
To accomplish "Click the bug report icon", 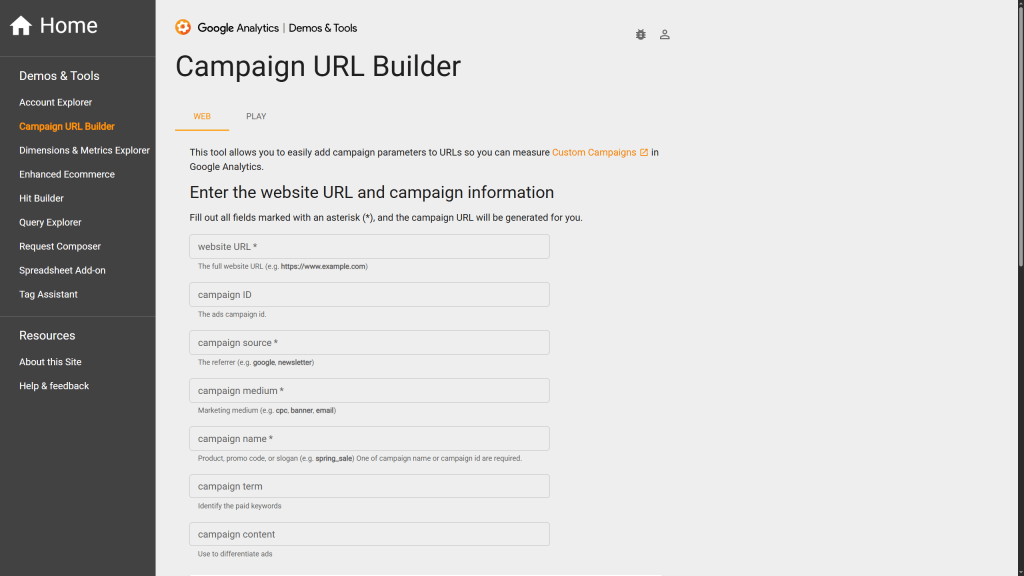I will [x=641, y=34].
